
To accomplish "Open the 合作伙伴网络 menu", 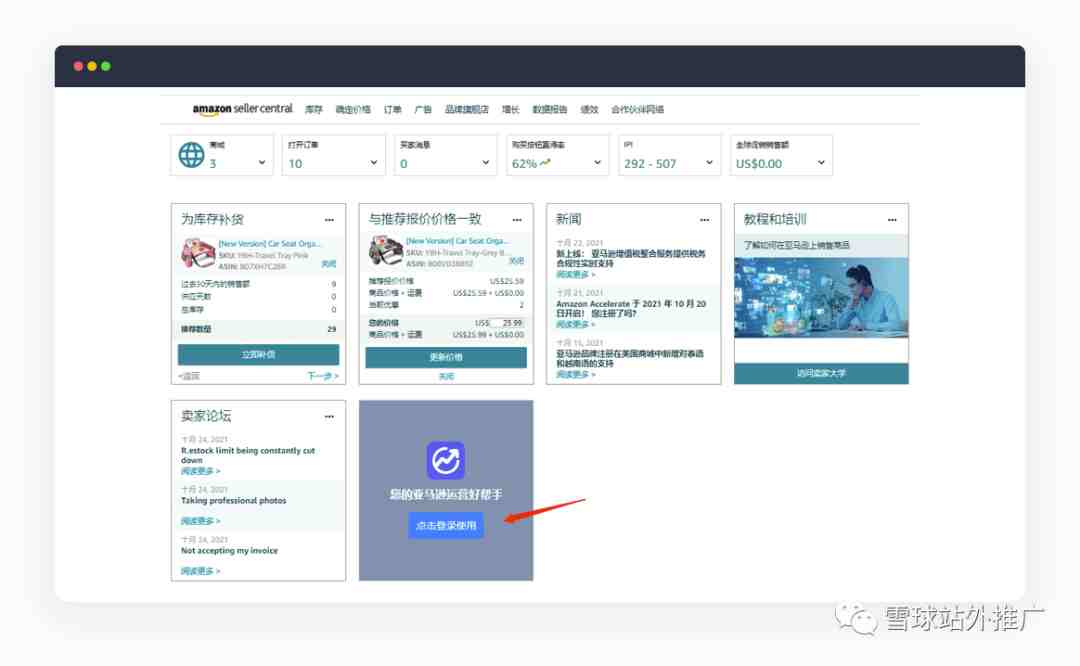I will click(637, 110).
